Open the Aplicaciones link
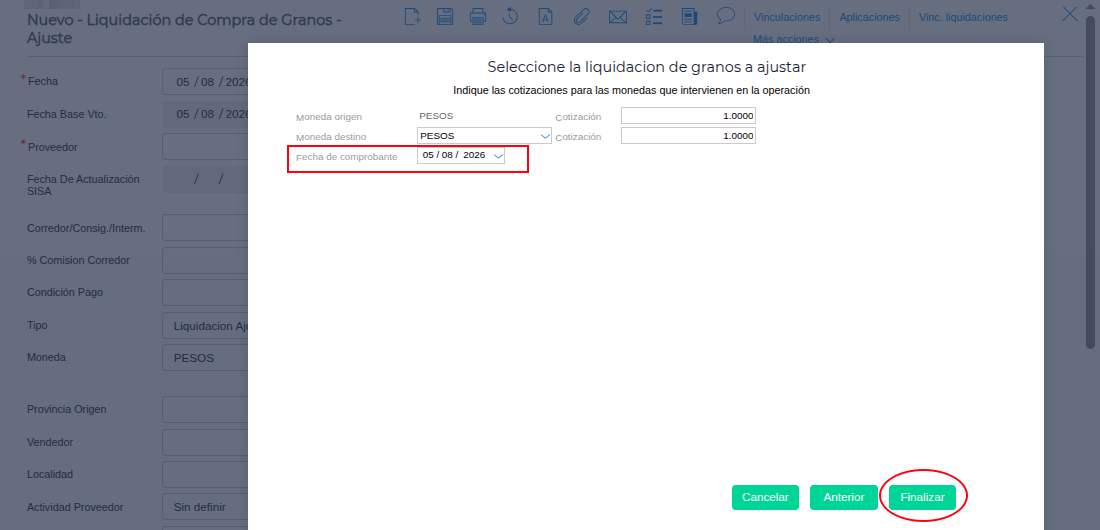Viewport: 1100px width, 530px height. click(x=869, y=17)
